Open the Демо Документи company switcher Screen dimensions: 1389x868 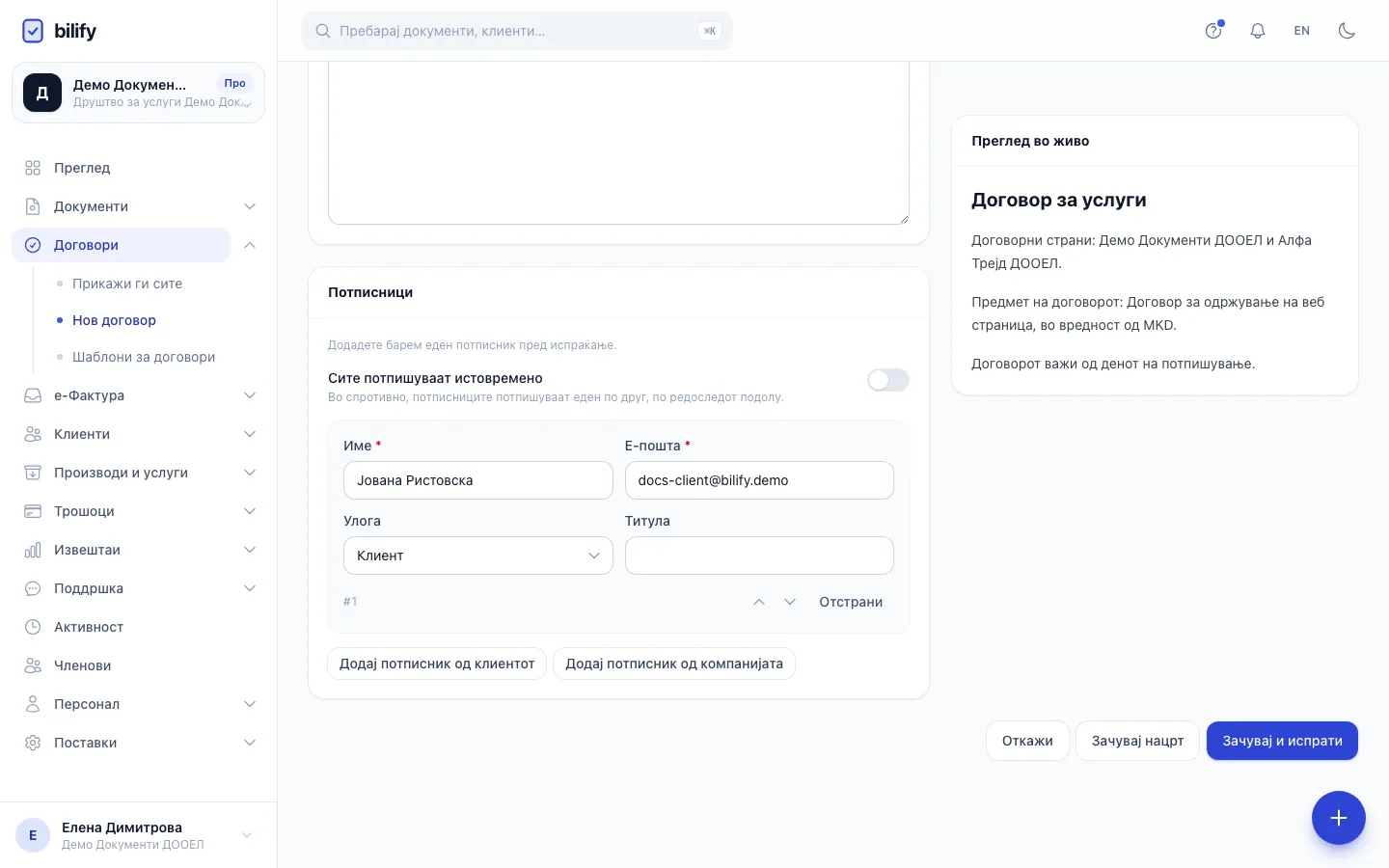pos(138,93)
